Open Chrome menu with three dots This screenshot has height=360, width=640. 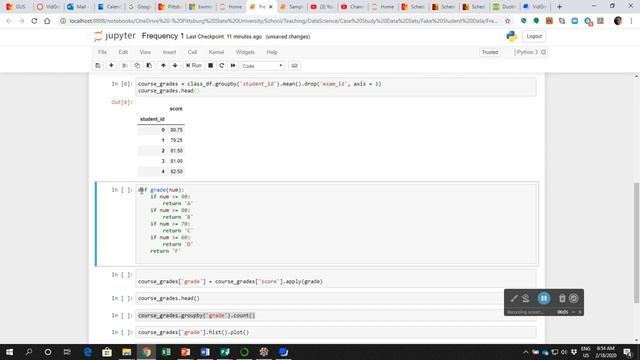pyautogui.click(x=631, y=21)
